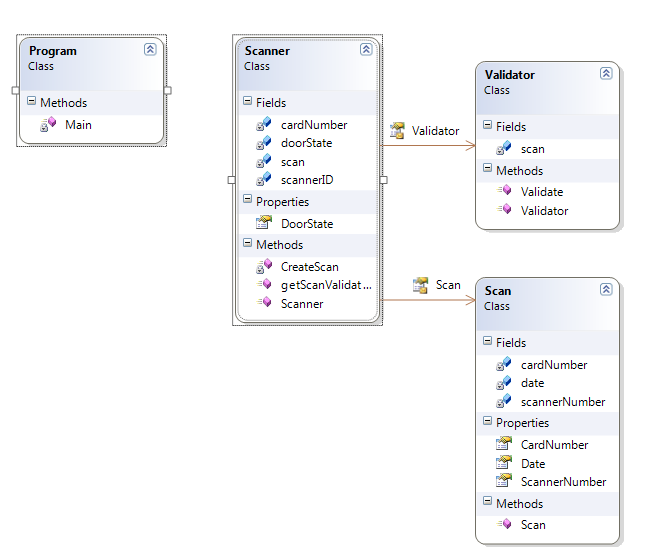Image resolution: width=660 pixels, height=555 pixels.
Task: Collapse the Scanner class shape using chevron
Action: click(366, 50)
